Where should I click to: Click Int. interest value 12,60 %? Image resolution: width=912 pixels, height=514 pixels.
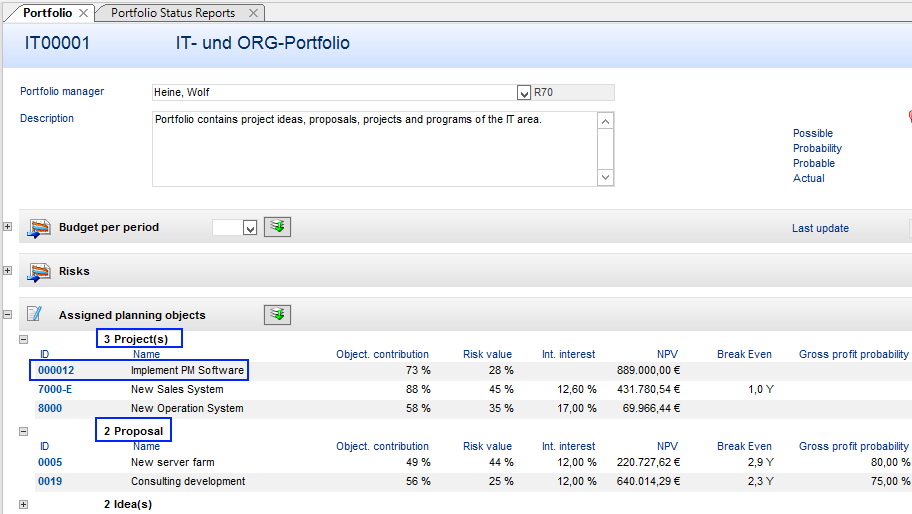click(x=577, y=390)
